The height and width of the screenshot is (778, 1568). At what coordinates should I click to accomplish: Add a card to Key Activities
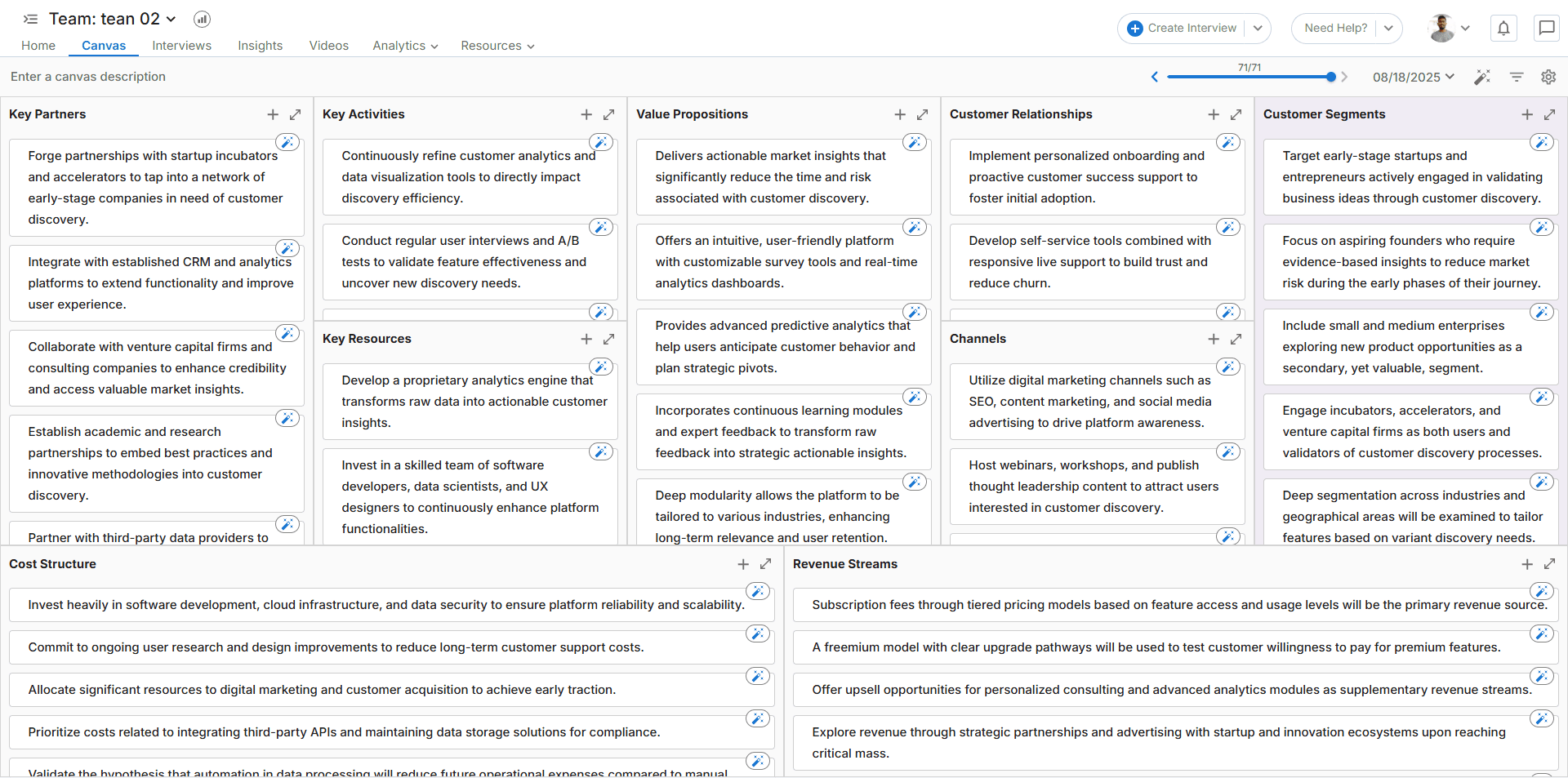(x=586, y=115)
